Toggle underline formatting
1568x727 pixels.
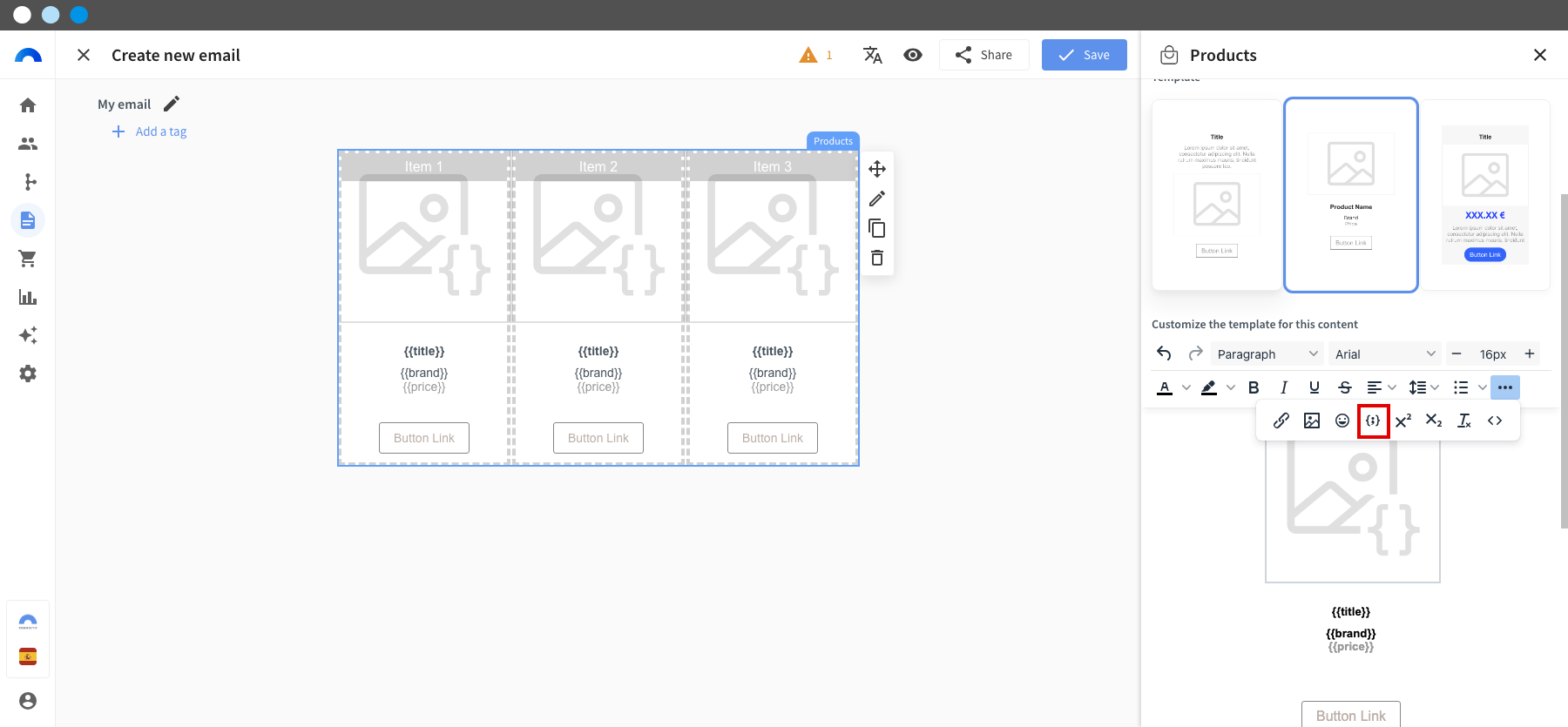[x=1315, y=387]
